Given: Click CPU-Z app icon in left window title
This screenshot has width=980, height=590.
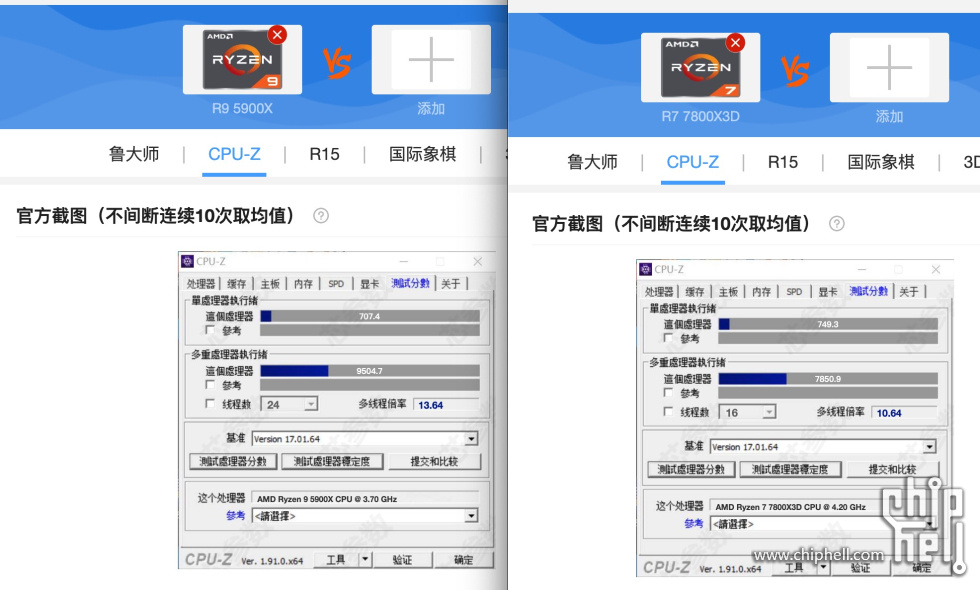Looking at the screenshot, I should click(x=188, y=261).
